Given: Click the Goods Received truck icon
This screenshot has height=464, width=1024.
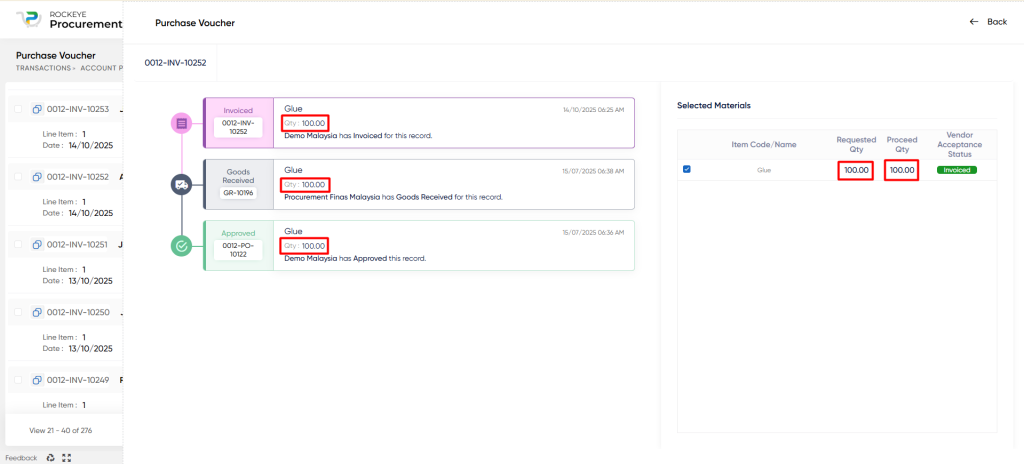Looking at the screenshot, I should pyautogui.click(x=181, y=184).
